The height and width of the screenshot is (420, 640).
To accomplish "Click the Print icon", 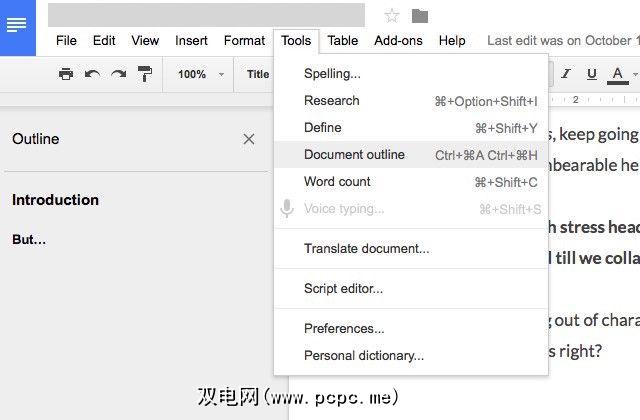I will point(66,74).
